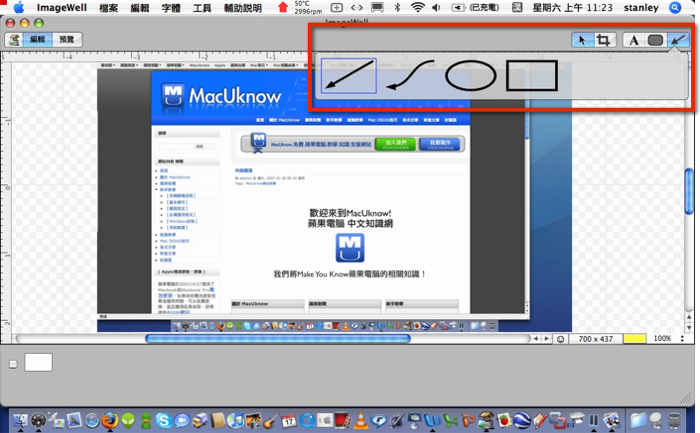
Task: Select the straight arrow line shape
Action: 349,75
